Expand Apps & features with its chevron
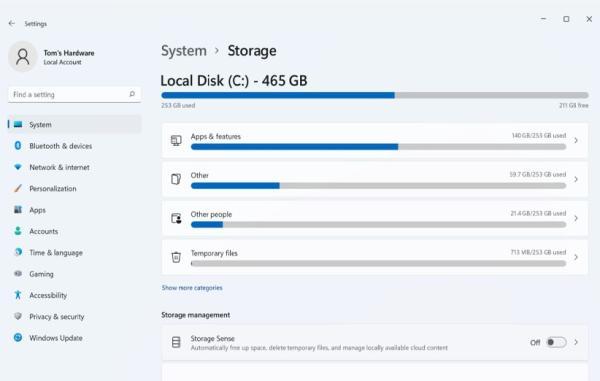600x381 pixels. pyautogui.click(x=576, y=140)
